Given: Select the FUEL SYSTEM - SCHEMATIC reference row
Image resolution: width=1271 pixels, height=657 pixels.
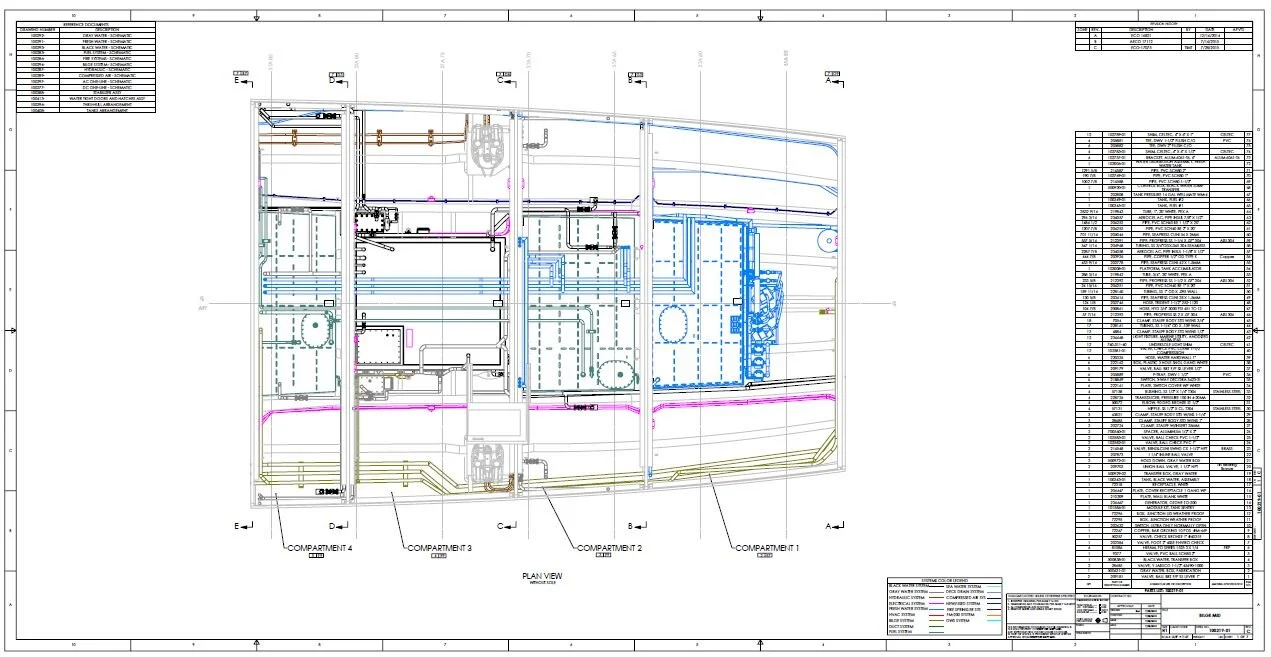Looking at the screenshot, I should [x=86, y=53].
